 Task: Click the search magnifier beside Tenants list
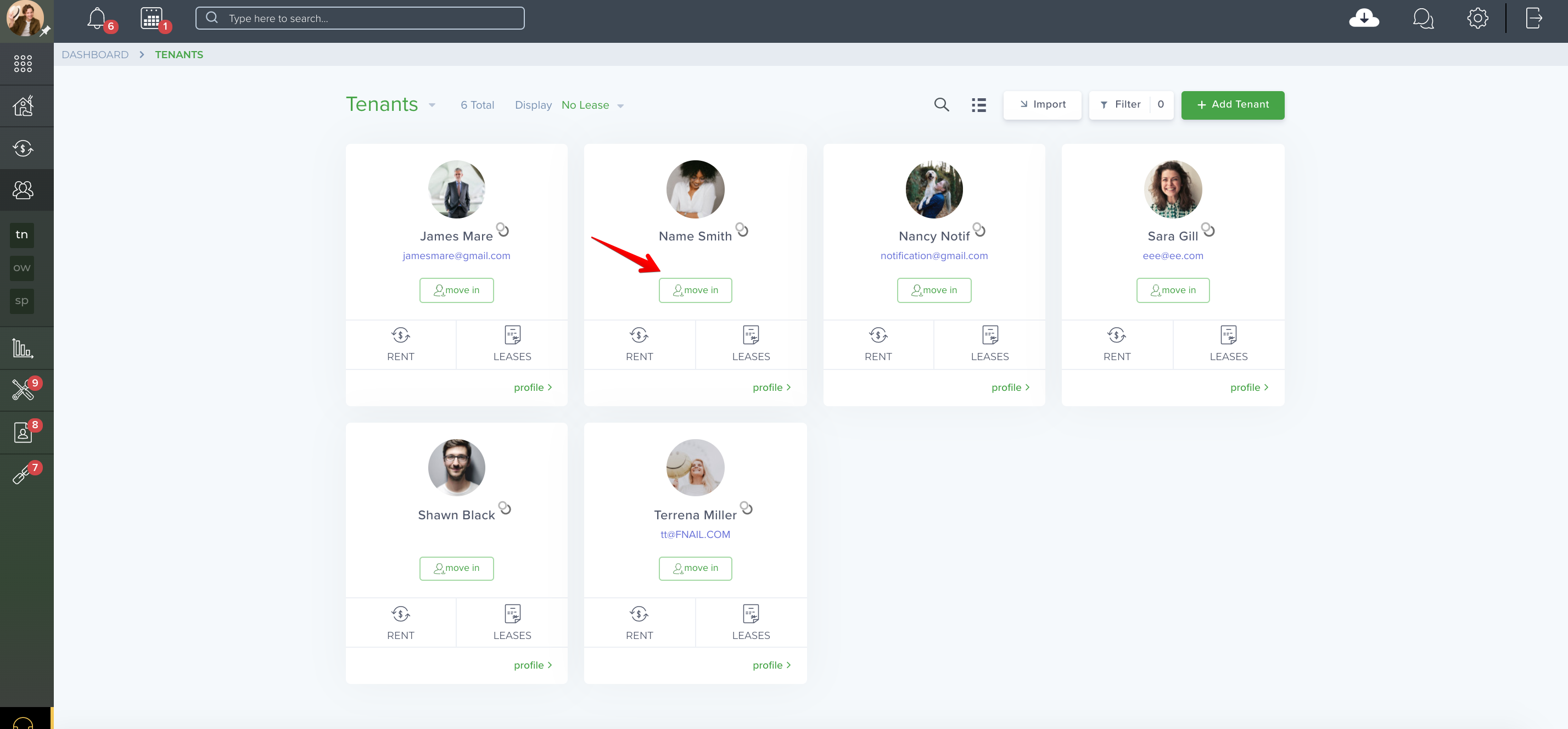coord(941,105)
